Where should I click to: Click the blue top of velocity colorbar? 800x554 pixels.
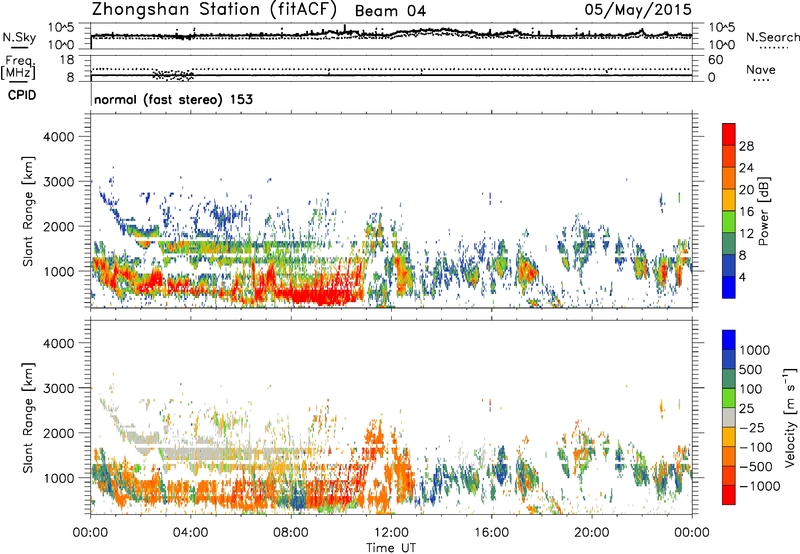tap(729, 340)
